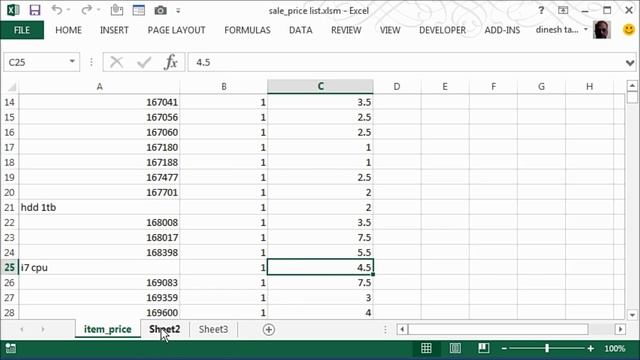The image size is (640, 360).
Task: Click the Select All corner triangle
Action: click(12, 87)
